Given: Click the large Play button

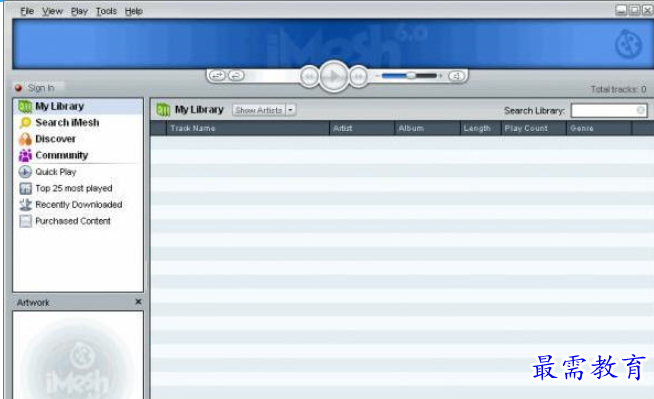Looking at the screenshot, I should point(334,76).
